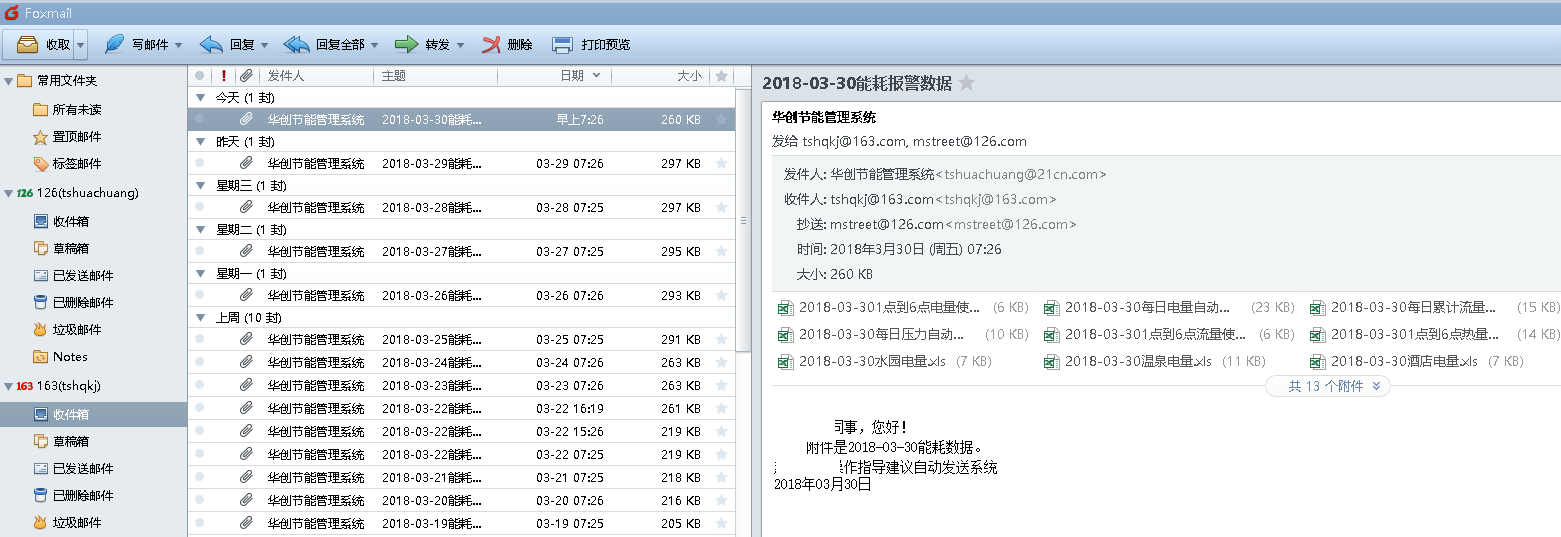
Task: Star the 03-26 07:26 email
Action: (x=721, y=295)
